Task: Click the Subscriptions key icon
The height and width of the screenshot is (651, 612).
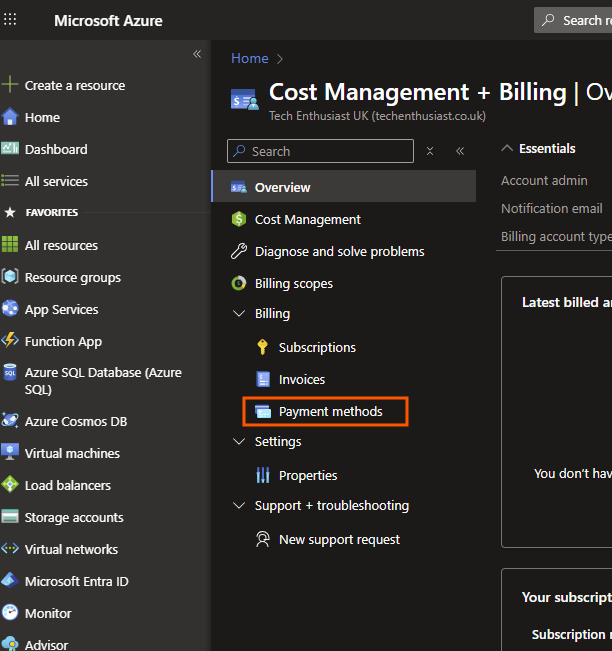Action: (x=262, y=347)
